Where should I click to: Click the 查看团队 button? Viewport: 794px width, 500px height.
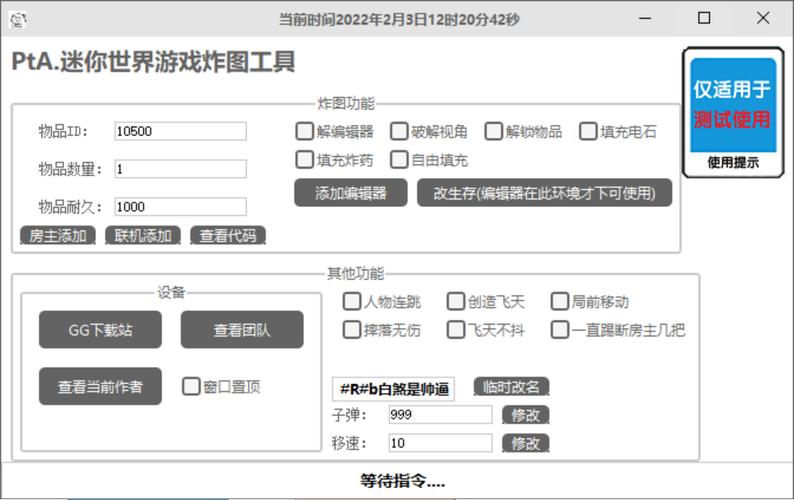tap(242, 330)
